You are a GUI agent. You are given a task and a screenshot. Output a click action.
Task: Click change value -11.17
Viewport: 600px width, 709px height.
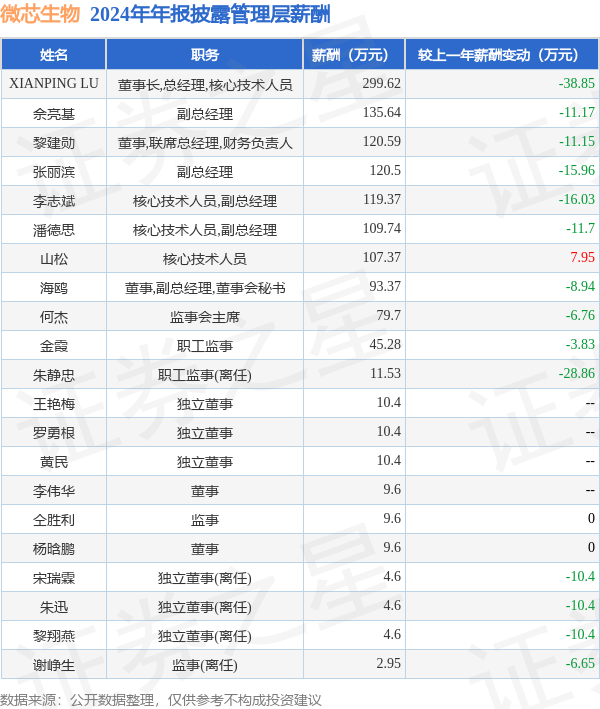tap(576, 112)
